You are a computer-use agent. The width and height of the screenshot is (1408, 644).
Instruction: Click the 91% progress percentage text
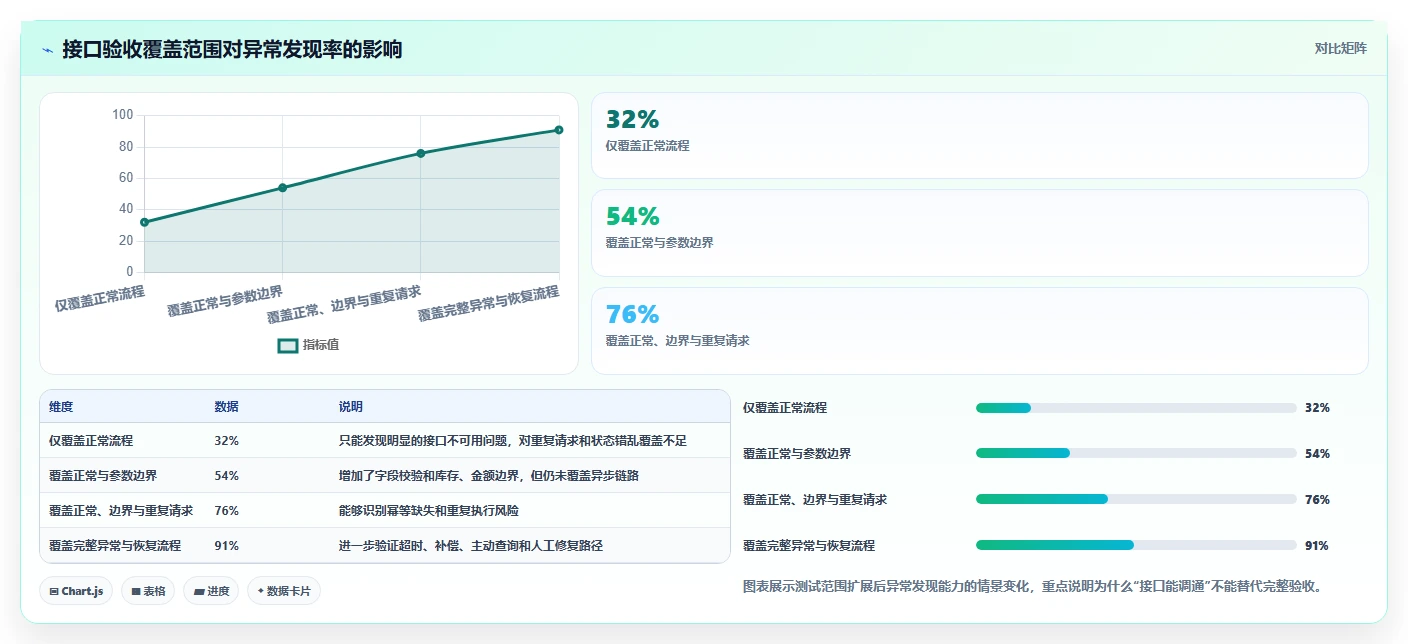(x=1317, y=545)
